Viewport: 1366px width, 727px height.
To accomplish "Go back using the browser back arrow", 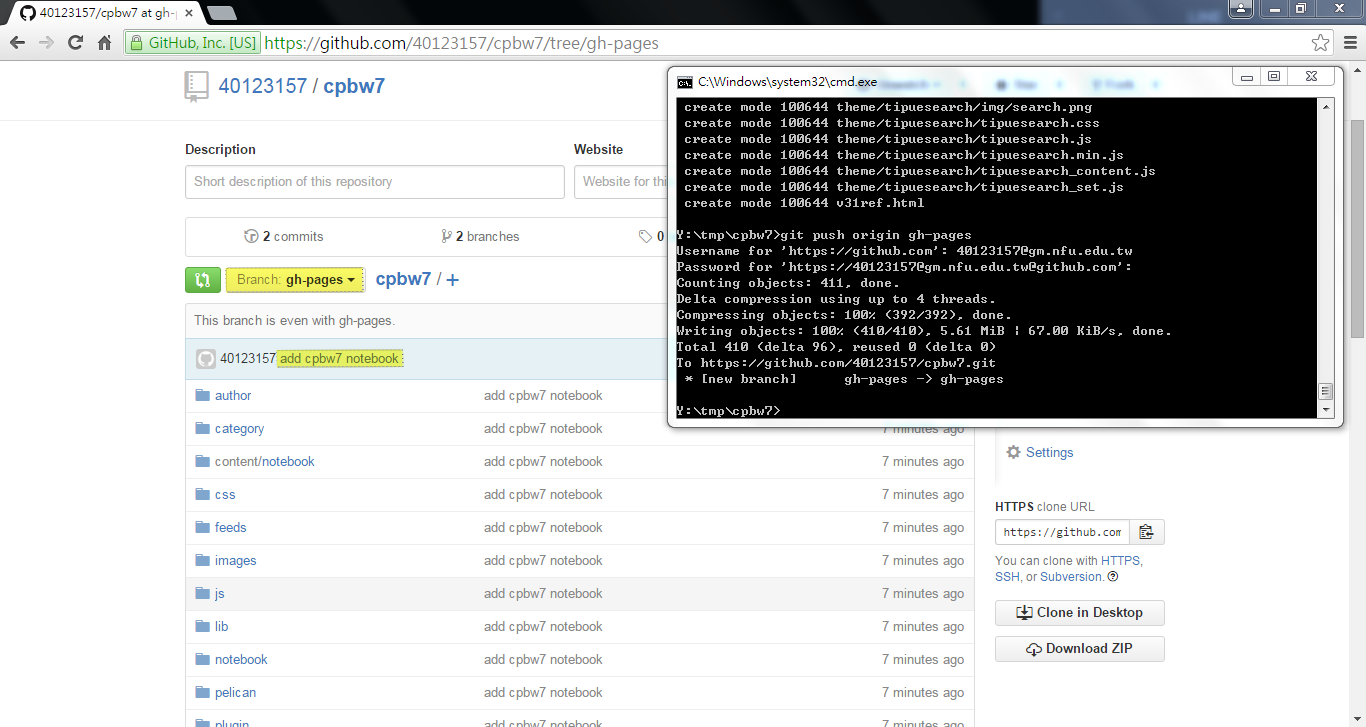I will click(17, 43).
